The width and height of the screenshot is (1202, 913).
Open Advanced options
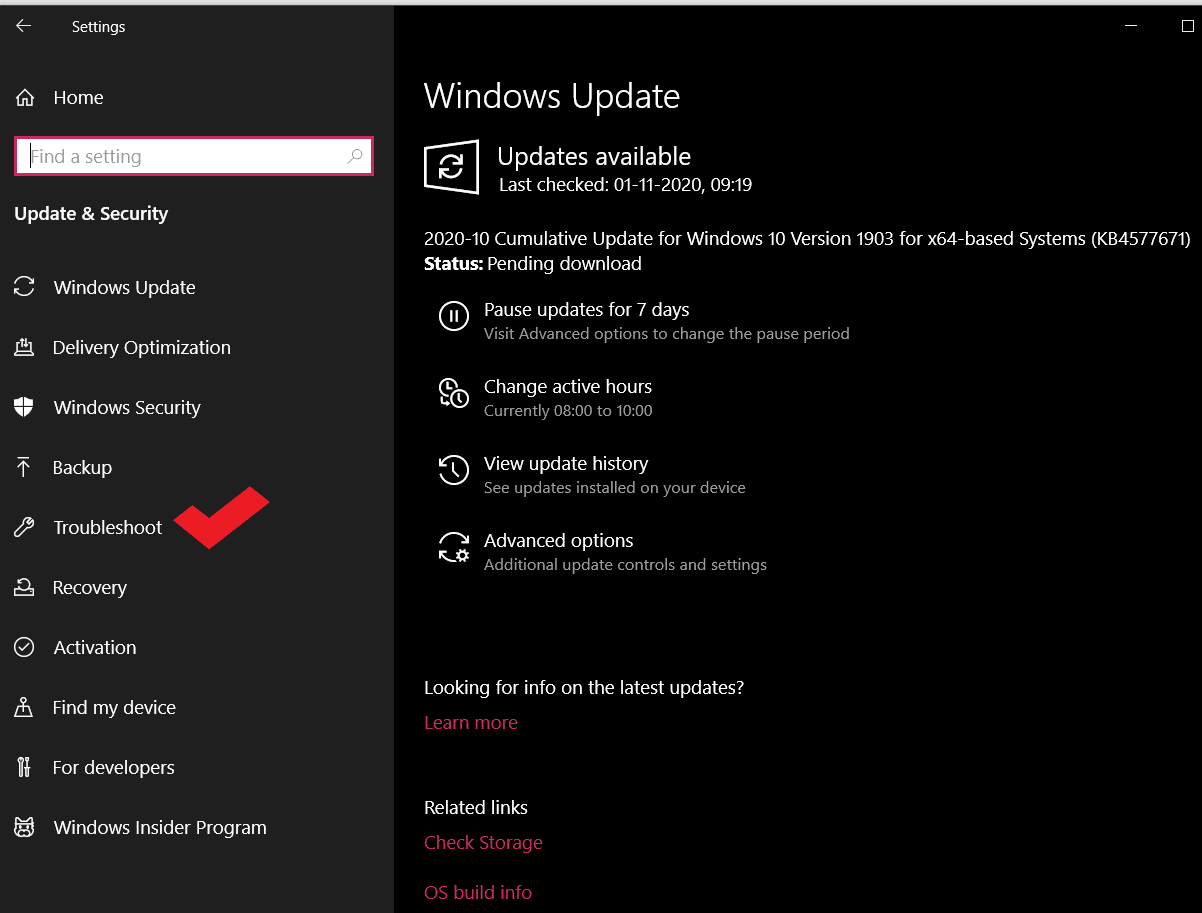point(558,540)
